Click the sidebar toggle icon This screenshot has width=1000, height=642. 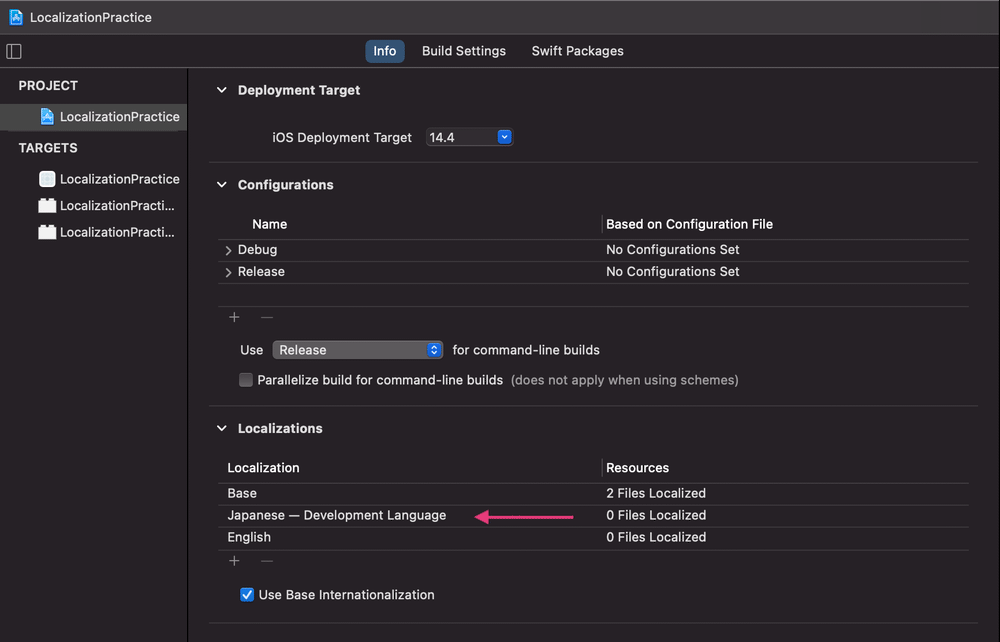click(x=14, y=51)
